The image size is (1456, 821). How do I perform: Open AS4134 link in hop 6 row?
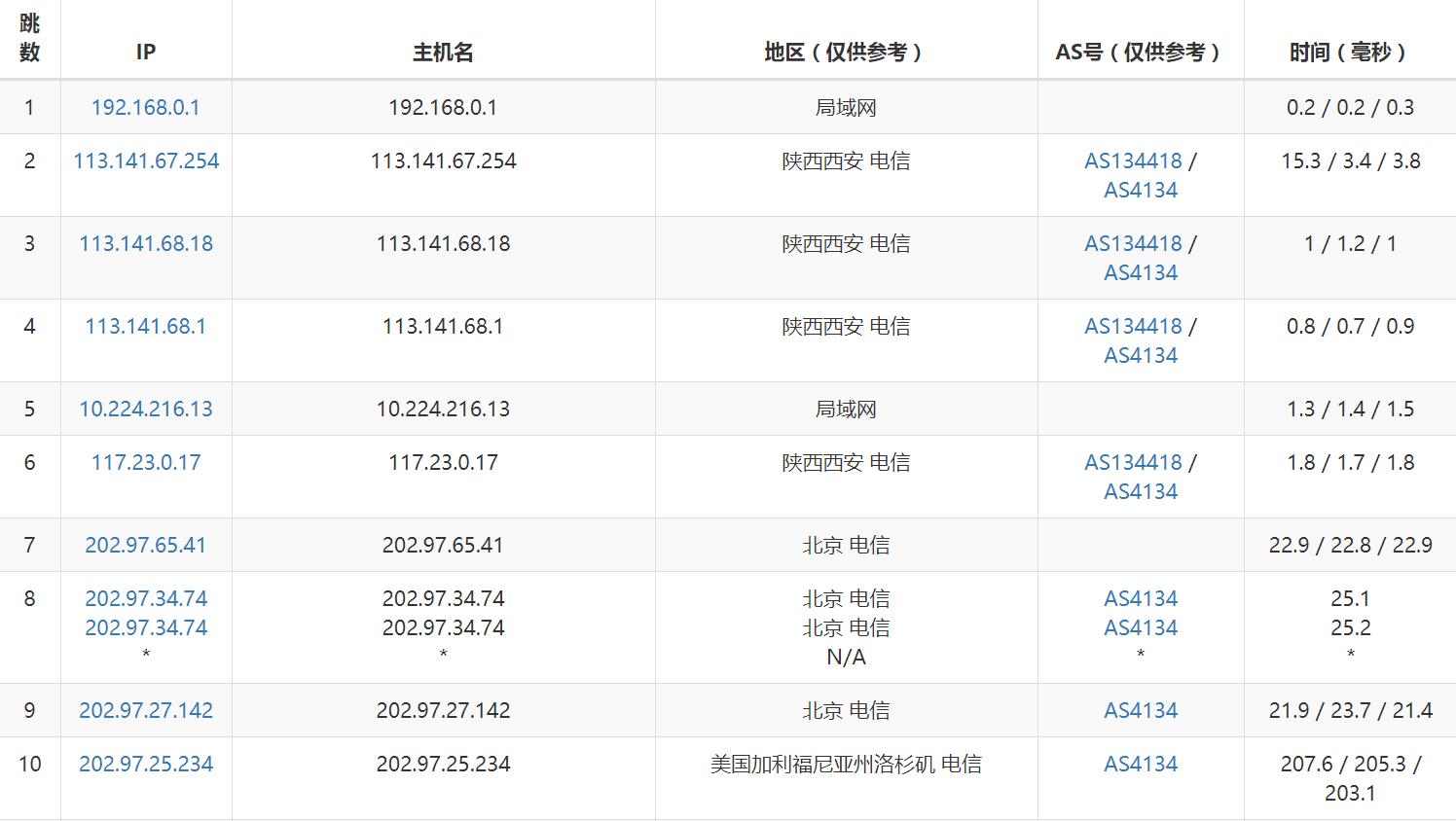click(x=1141, y=491)
